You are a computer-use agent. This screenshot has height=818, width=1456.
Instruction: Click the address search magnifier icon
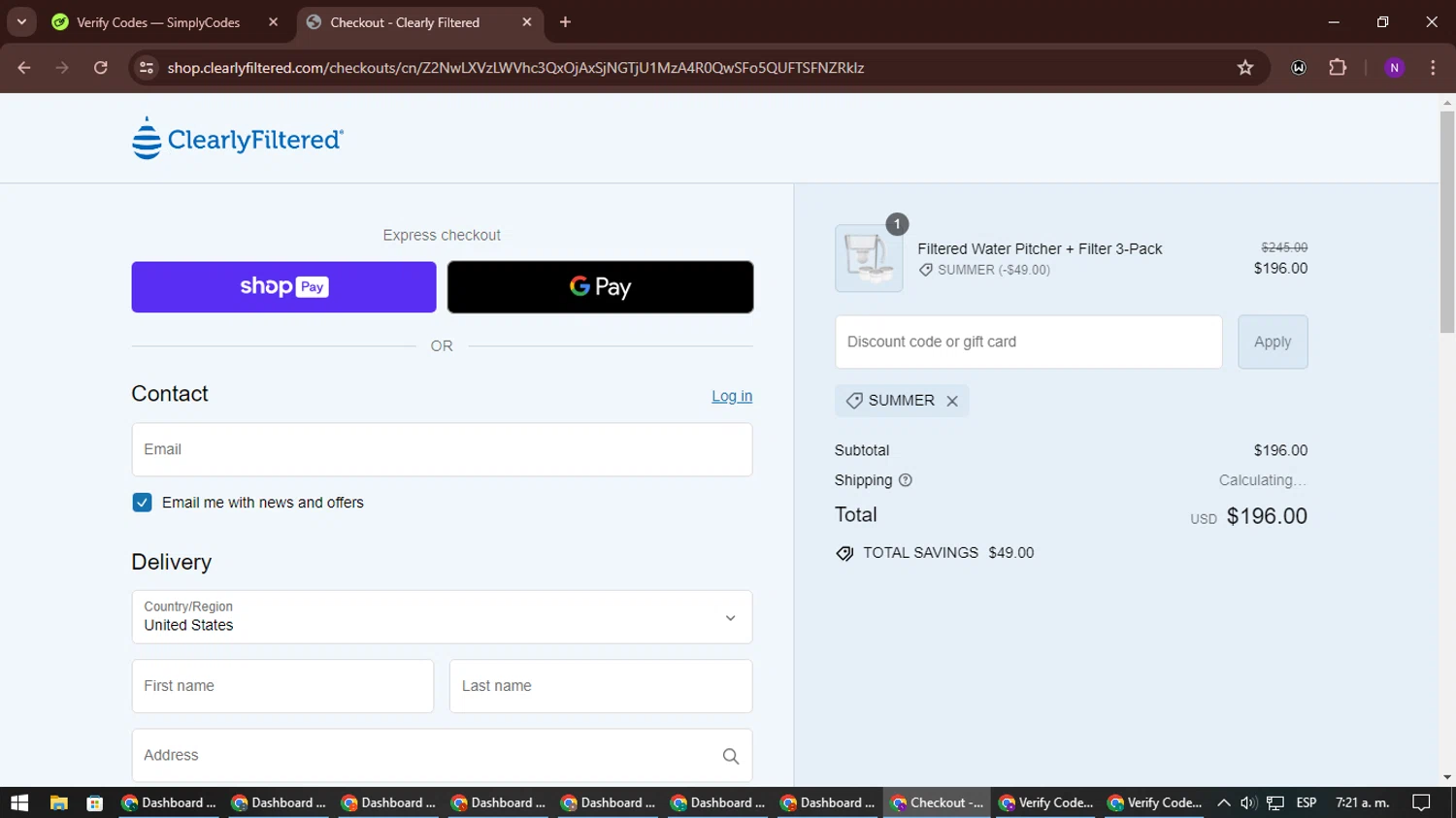(x=731, y=756)
